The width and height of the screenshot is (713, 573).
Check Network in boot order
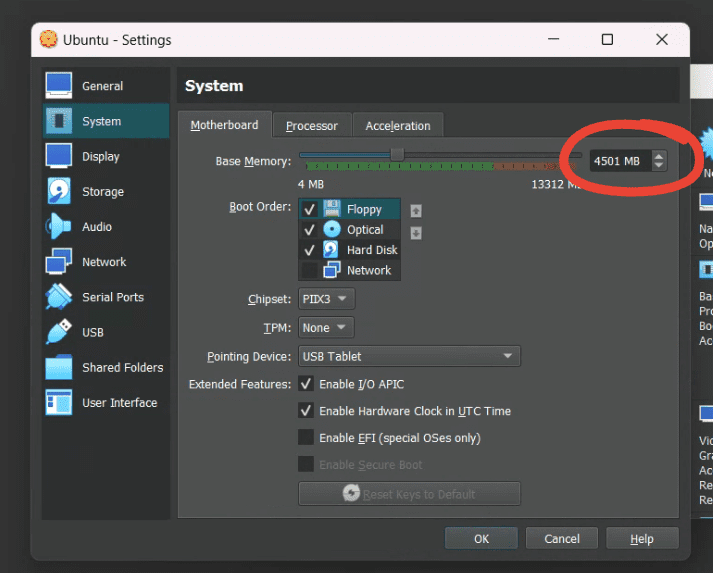[310, 270]
